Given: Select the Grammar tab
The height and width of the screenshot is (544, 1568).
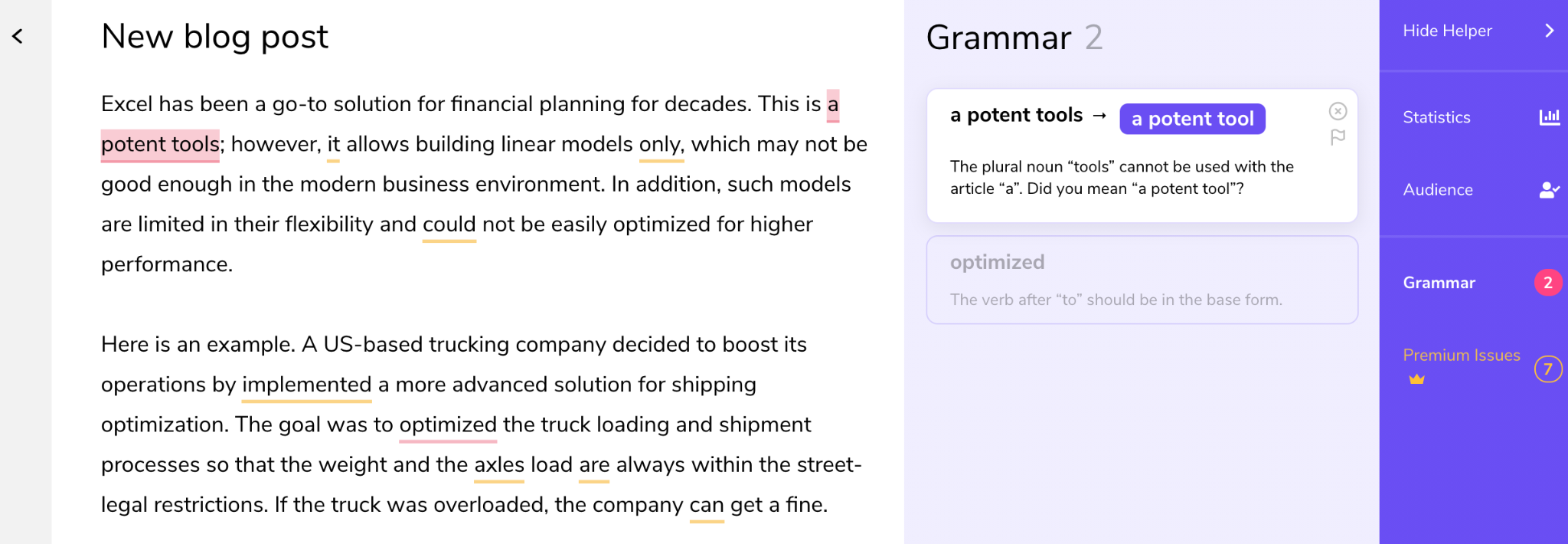Looking at the screenshot, I should click(1439, 283).
